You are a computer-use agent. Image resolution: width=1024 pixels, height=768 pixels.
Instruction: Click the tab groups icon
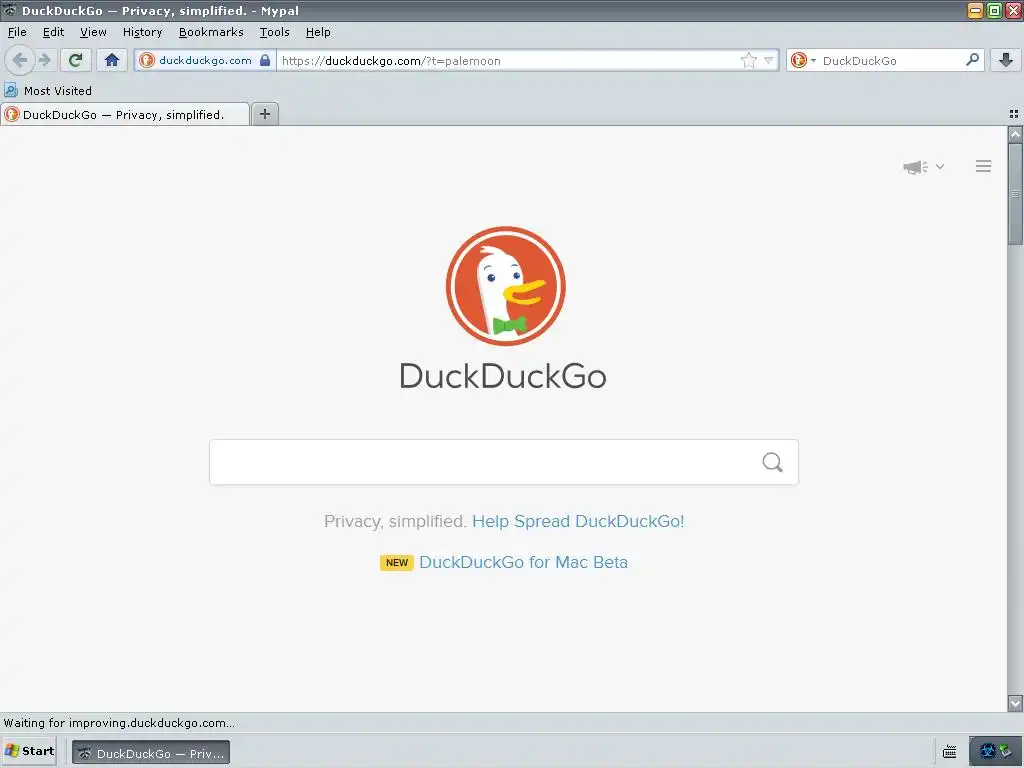(x=1014, y=114)
